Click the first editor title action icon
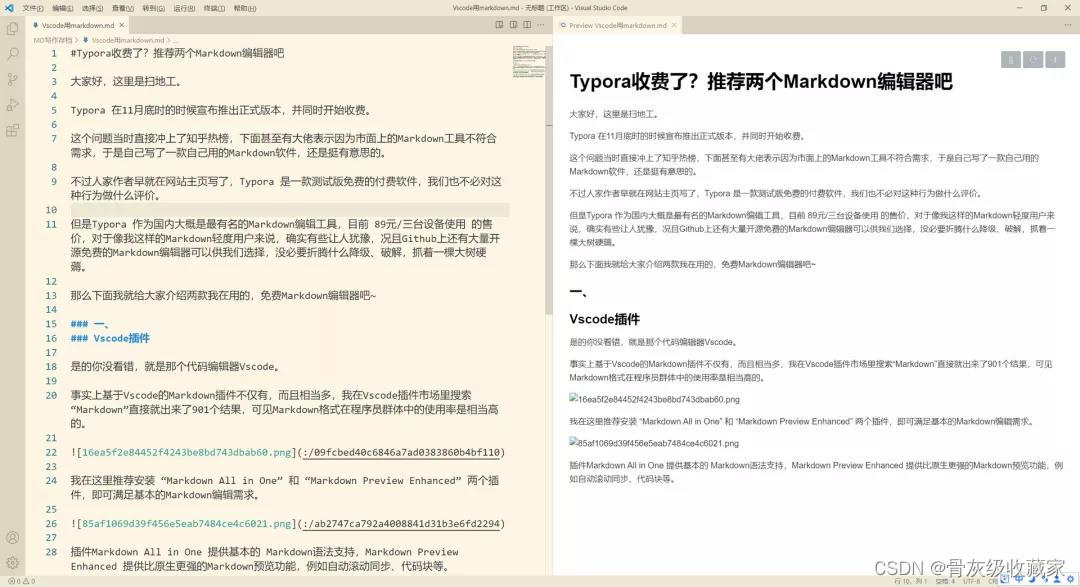This screenshot has height=587, width=1080. (499, 25)
